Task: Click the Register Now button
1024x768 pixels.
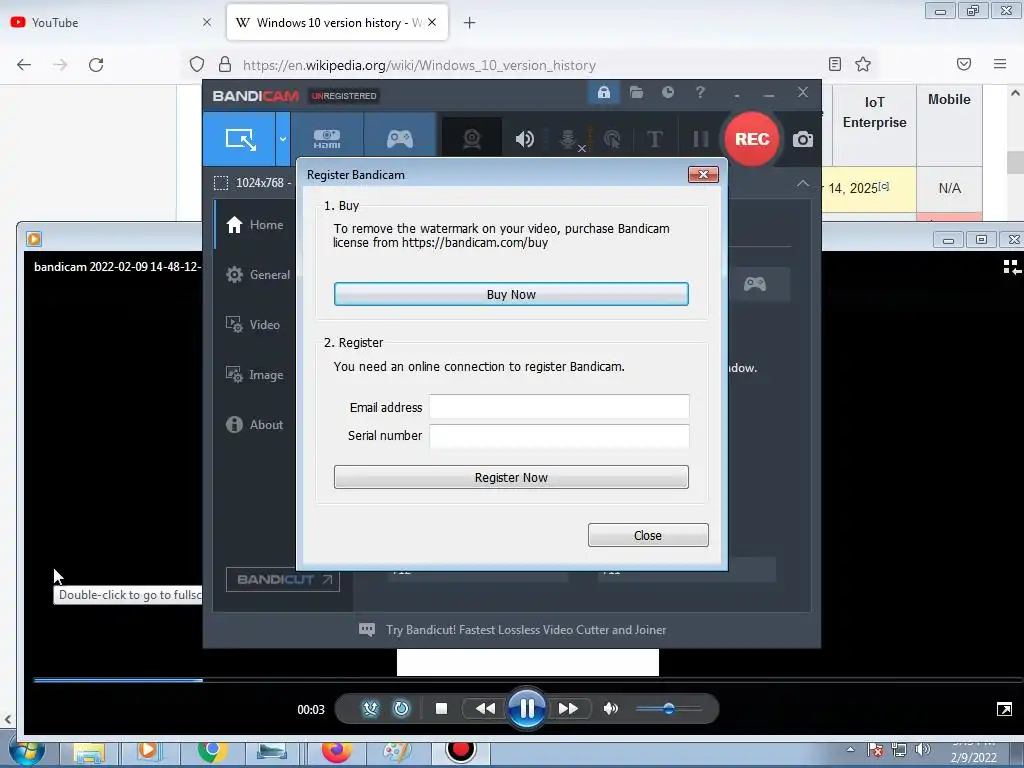Action: 511,477
